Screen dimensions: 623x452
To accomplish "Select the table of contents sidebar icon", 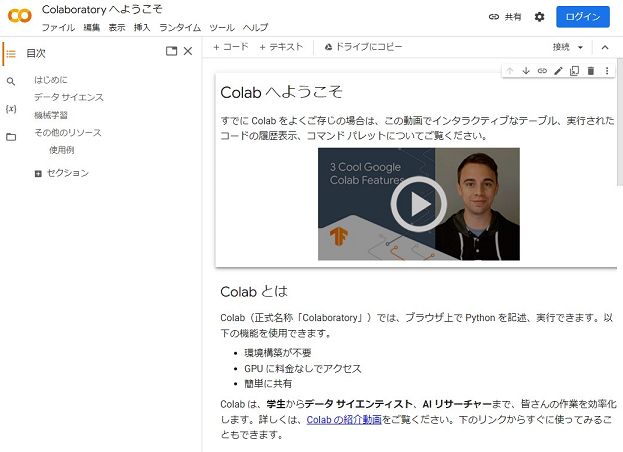I will [11, 53].
